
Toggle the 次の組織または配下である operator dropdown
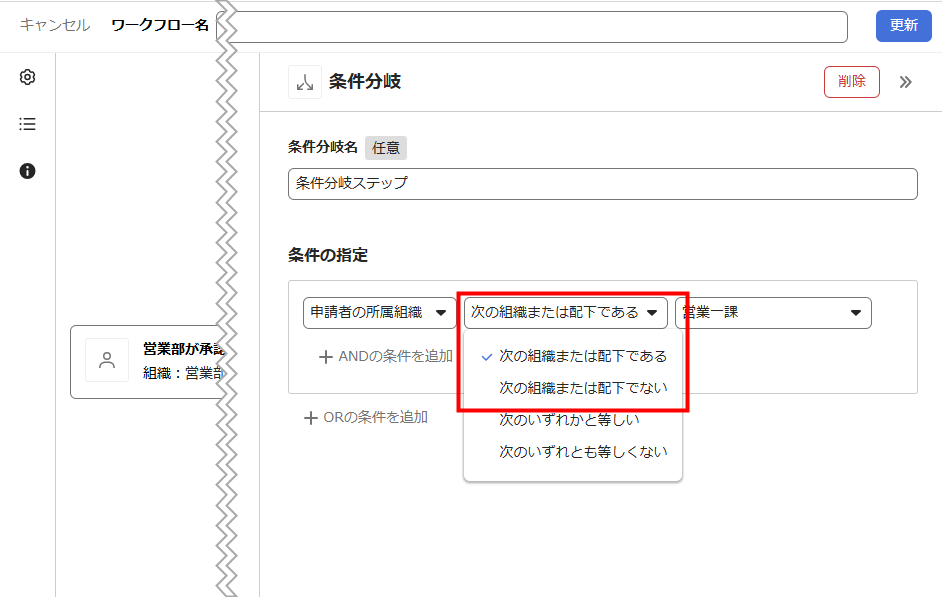pyautogui.click(x=565, y=313)
